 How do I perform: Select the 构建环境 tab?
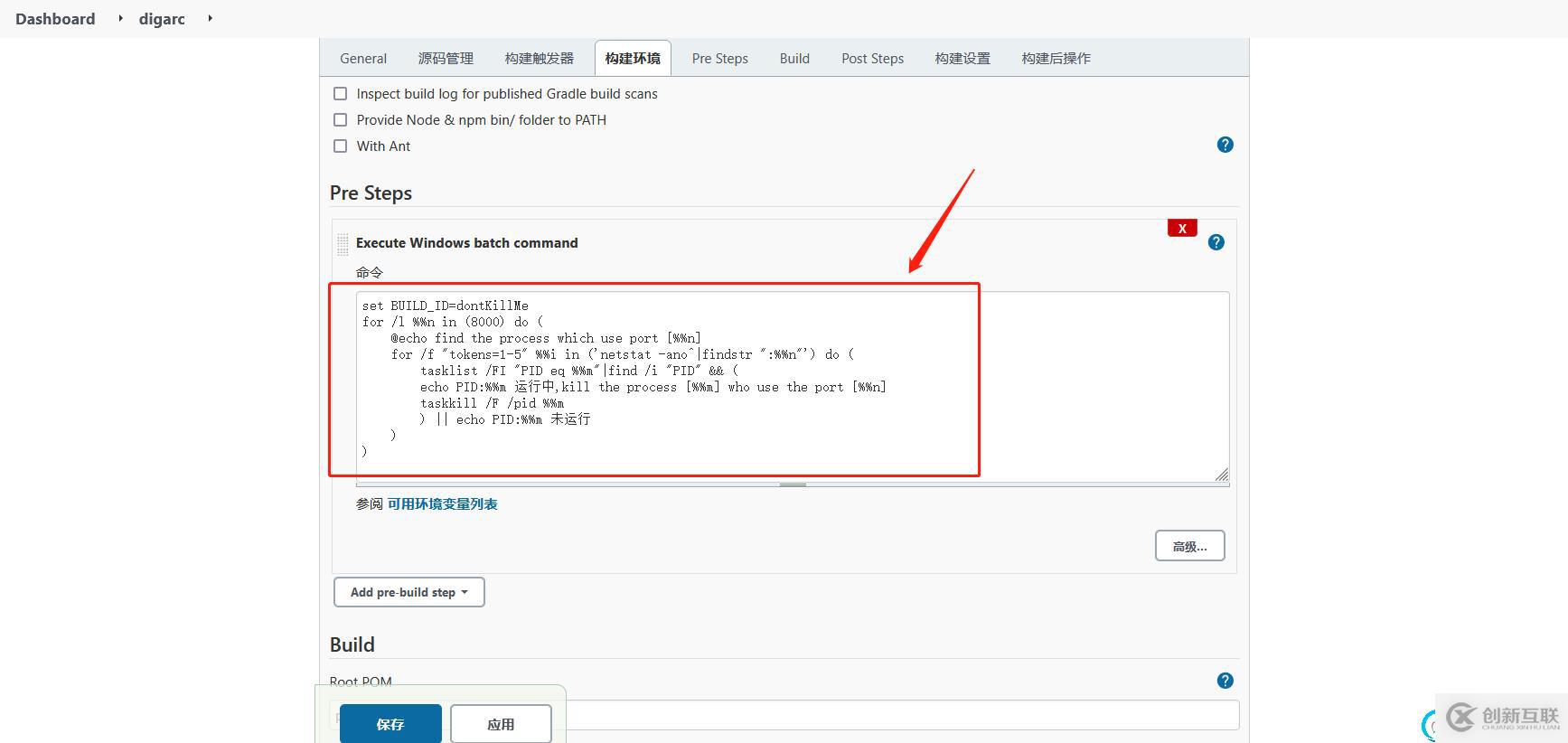633,58
